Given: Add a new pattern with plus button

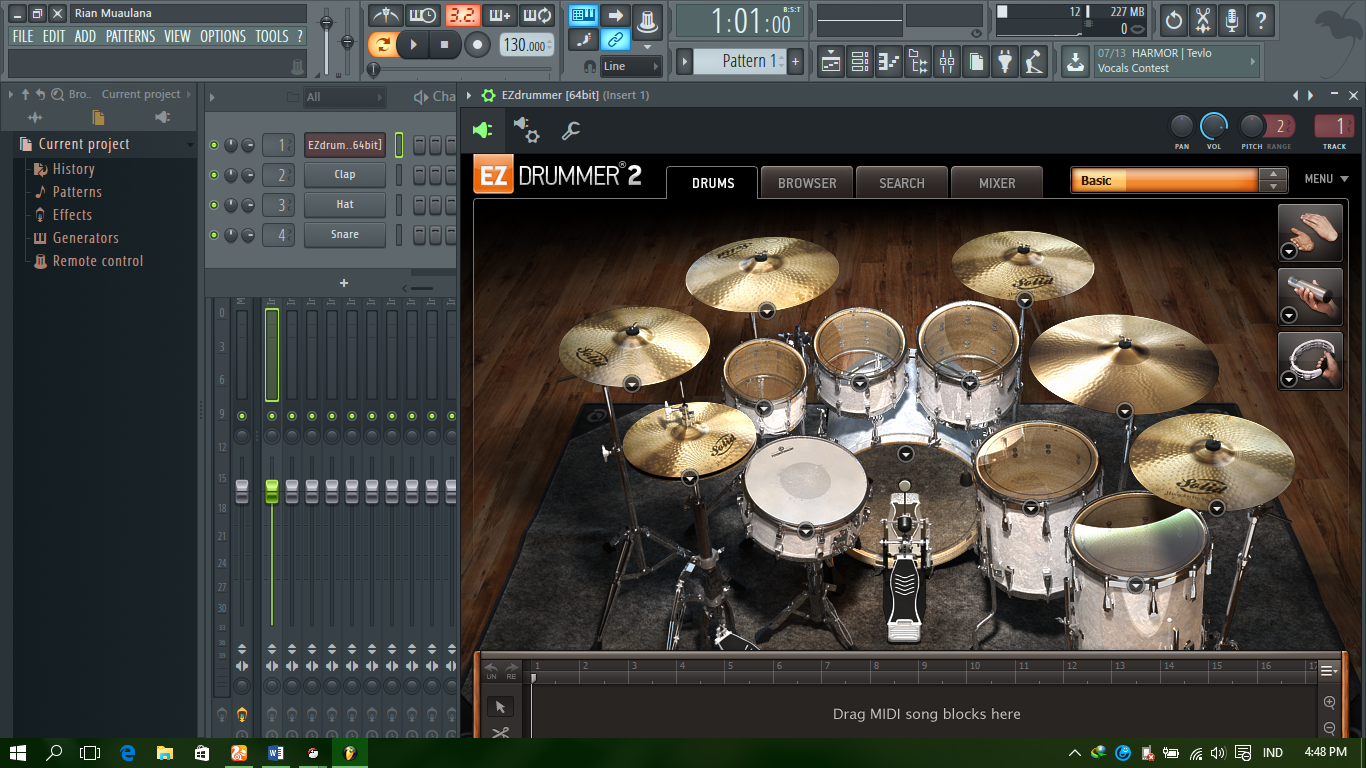Looking at the screenshot, I should 796,61.
